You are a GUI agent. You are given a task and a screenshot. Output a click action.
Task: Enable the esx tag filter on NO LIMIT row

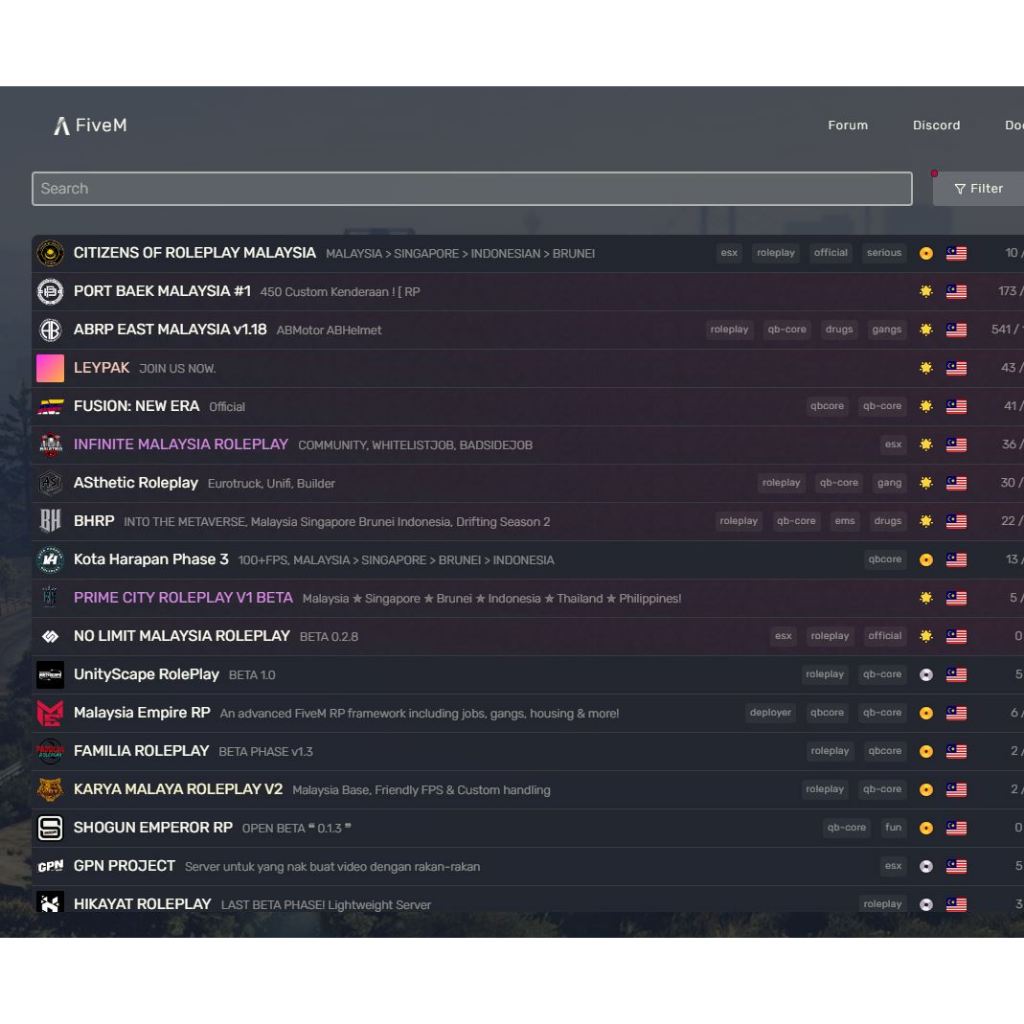pyautogui.click(x=783, y=636)
